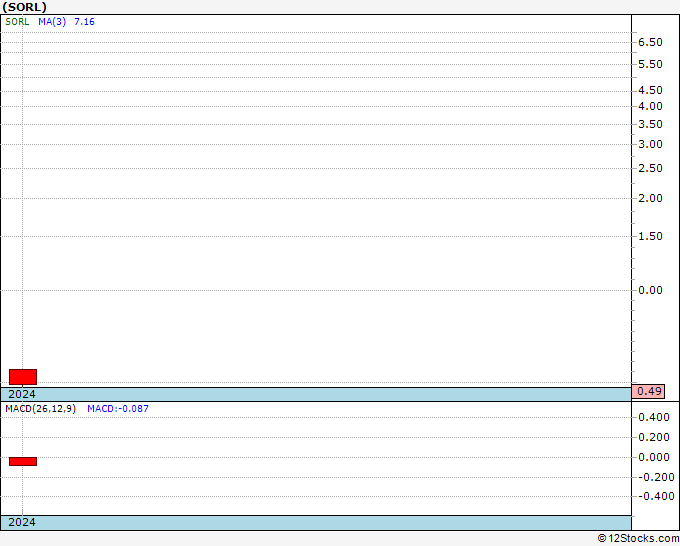
Task: Click the 7.16 moving average value
Action: point(84,22)
